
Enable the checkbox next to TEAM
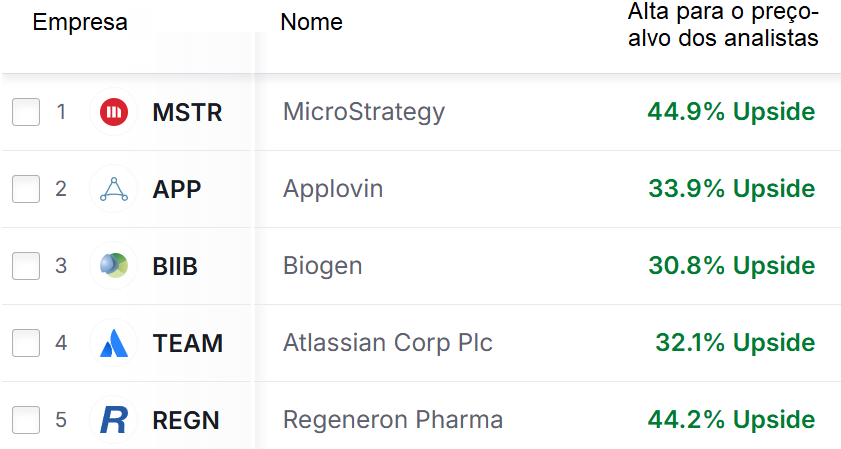click(x=26, y=343)
